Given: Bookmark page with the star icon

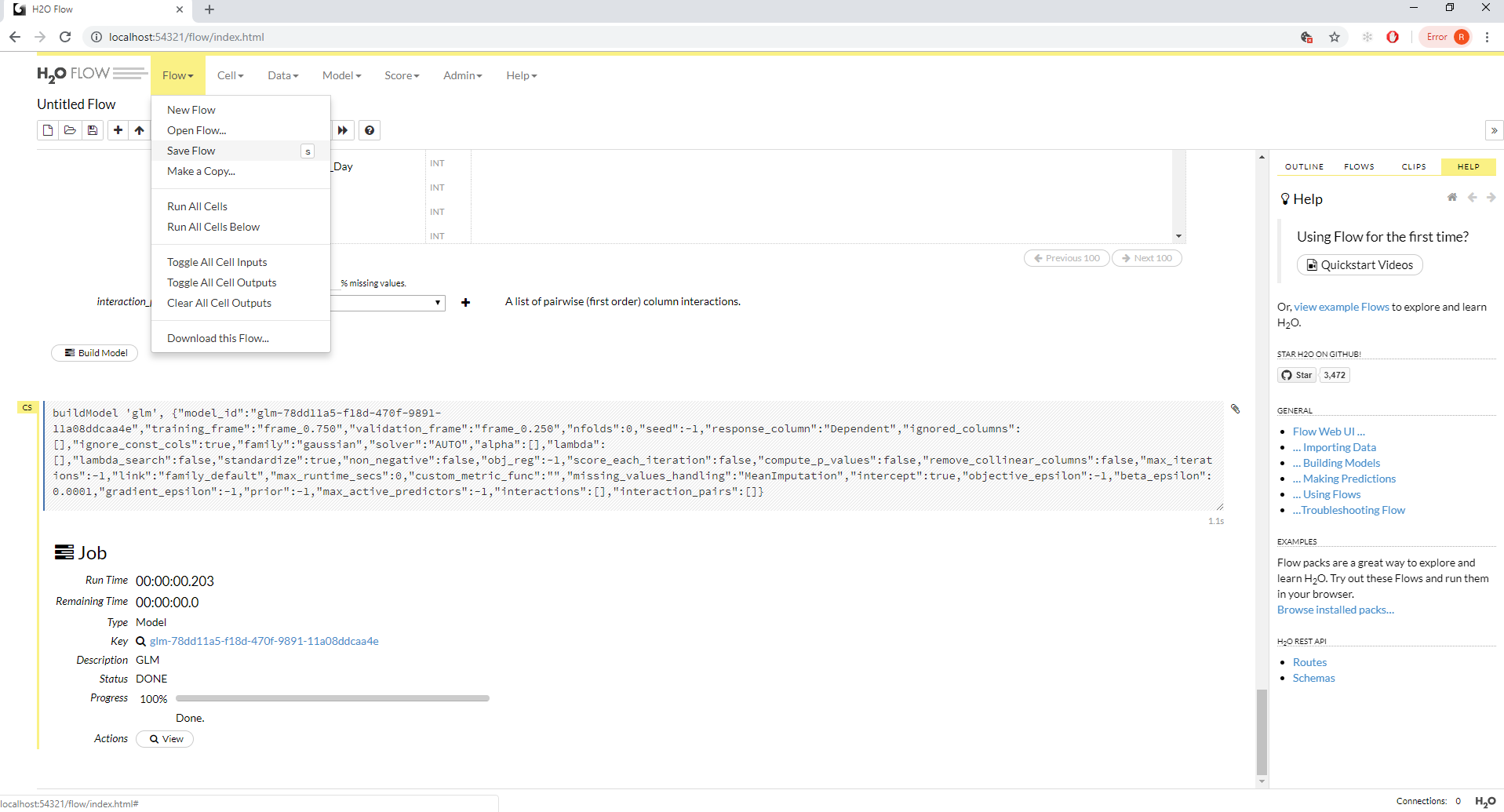Looking at the screenshot, I should point(1335,37).
